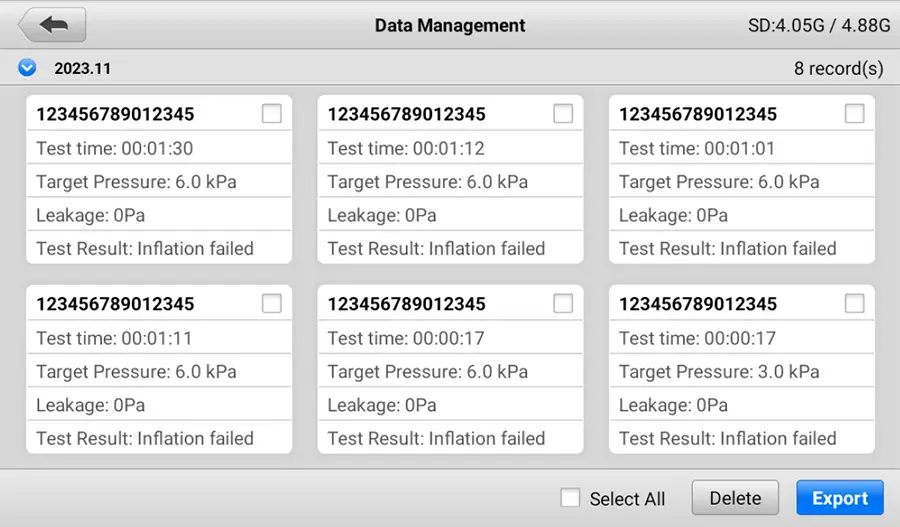
Task: Click the Select All label text
Action: (x=627, y=498)
